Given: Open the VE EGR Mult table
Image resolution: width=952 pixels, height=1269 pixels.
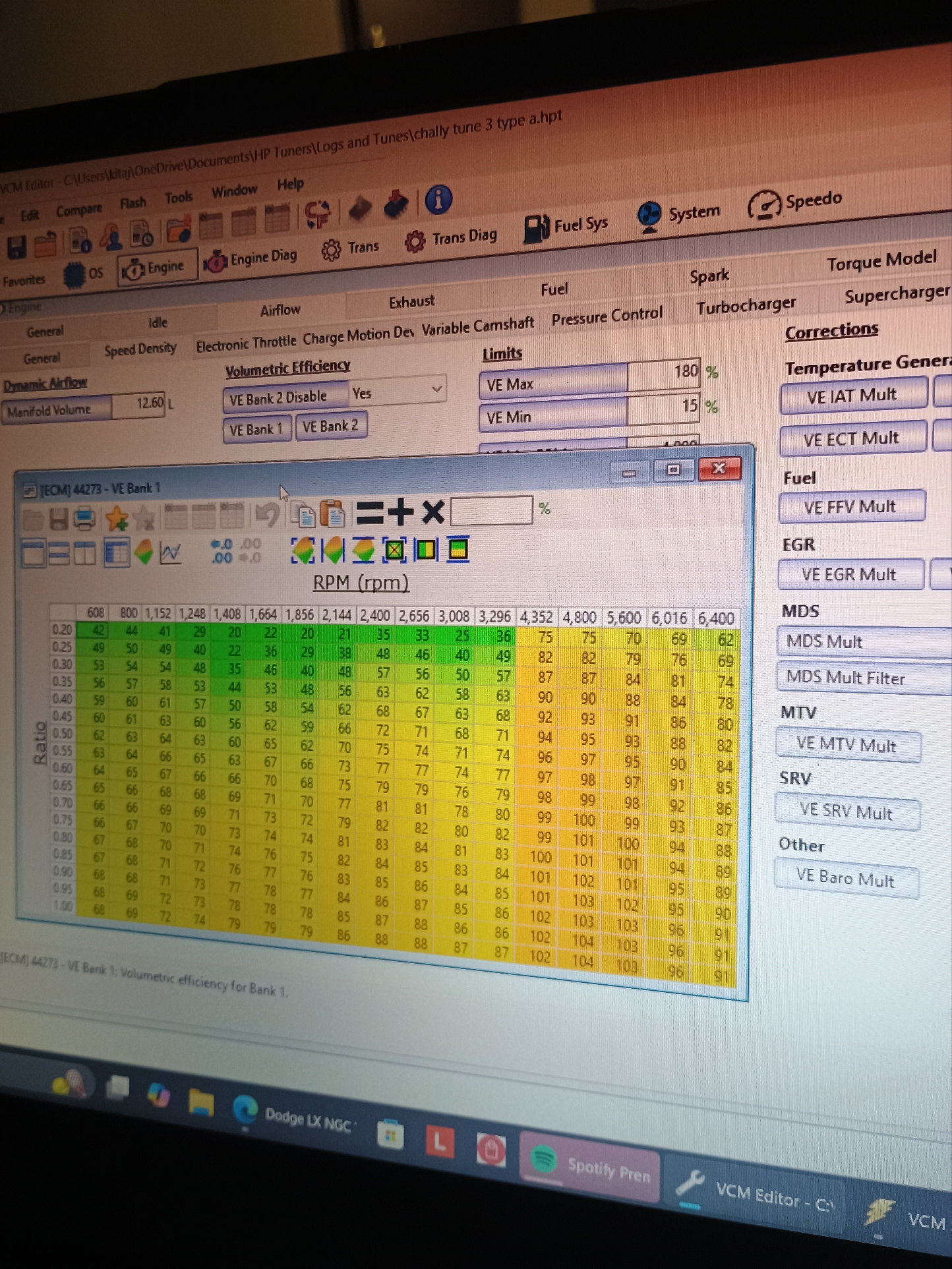Looking at the screenshot, I should tap(849, 574).
